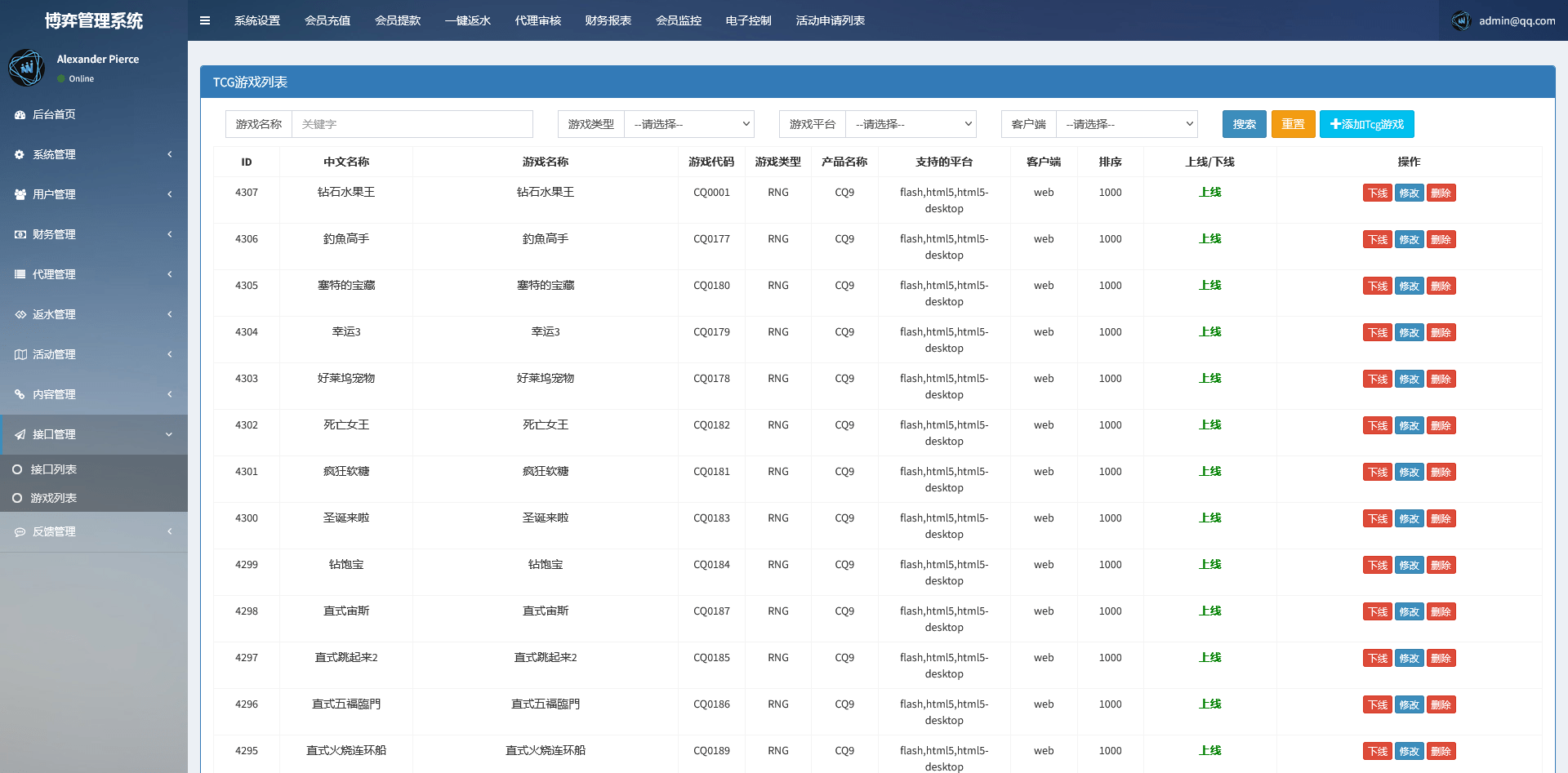Image resolution: width=1568 pixels, height=773 pixels.
Task: Open 财务管理 via its money icon
Action: click(20, 234)
